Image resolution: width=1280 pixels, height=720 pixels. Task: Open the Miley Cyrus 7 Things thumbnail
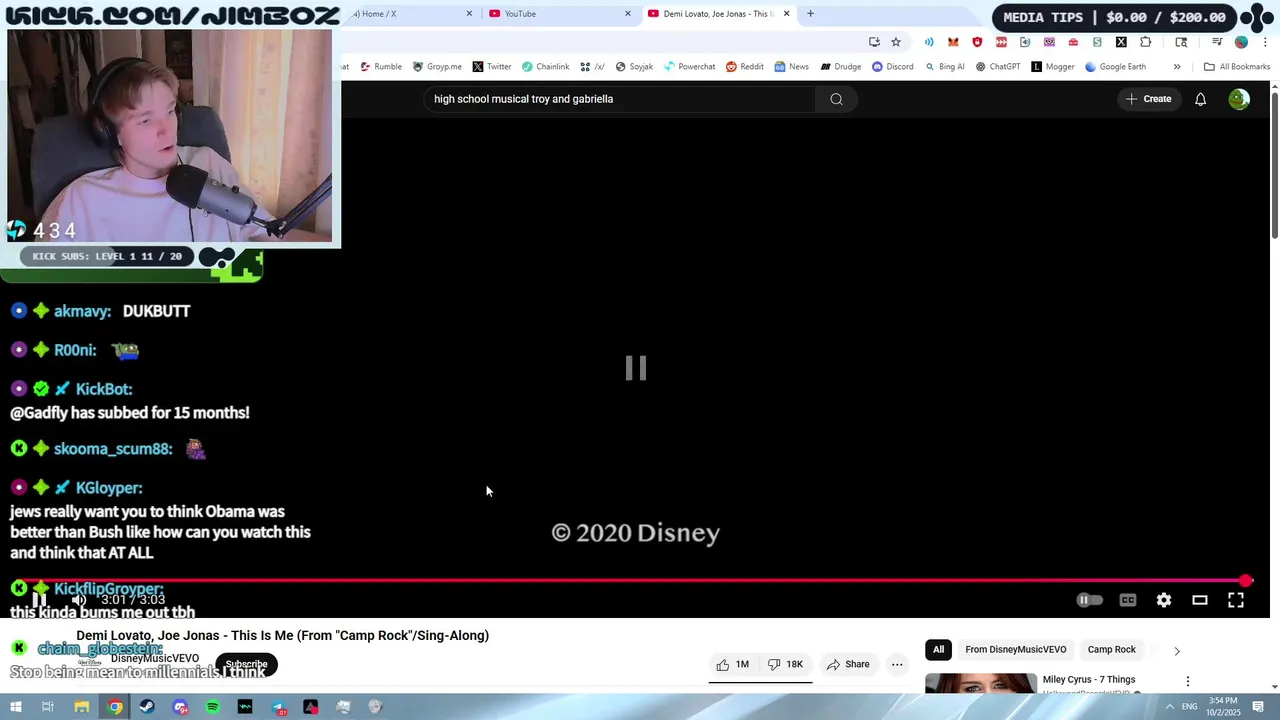[981, 683]
